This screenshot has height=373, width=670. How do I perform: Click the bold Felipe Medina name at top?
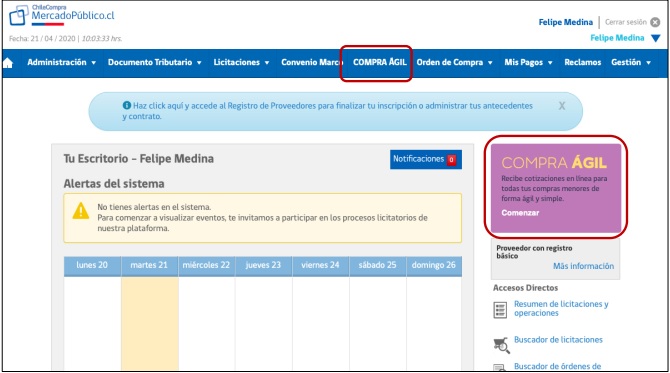[566, 22]
